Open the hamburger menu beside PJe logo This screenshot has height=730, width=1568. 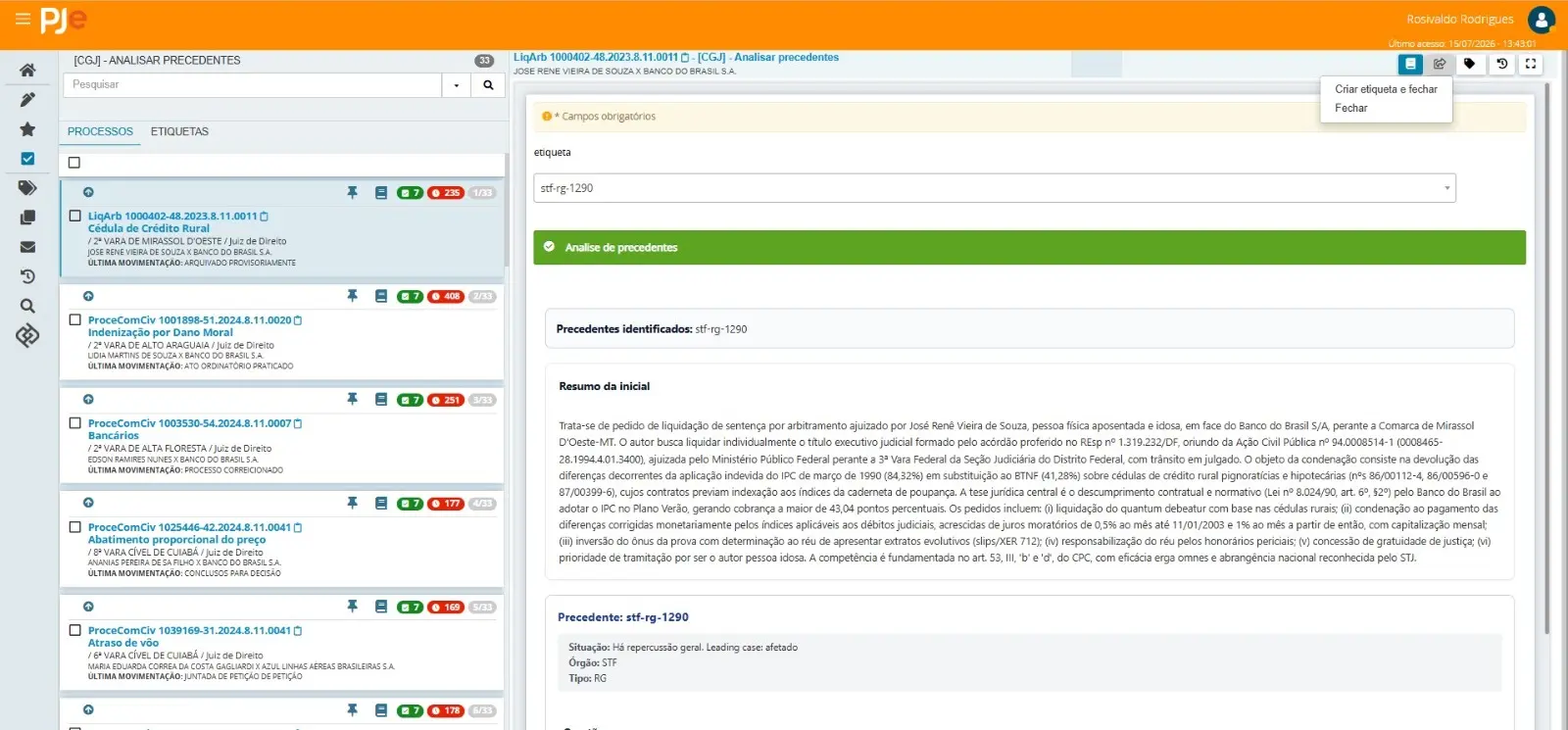(x=23, y=19)
